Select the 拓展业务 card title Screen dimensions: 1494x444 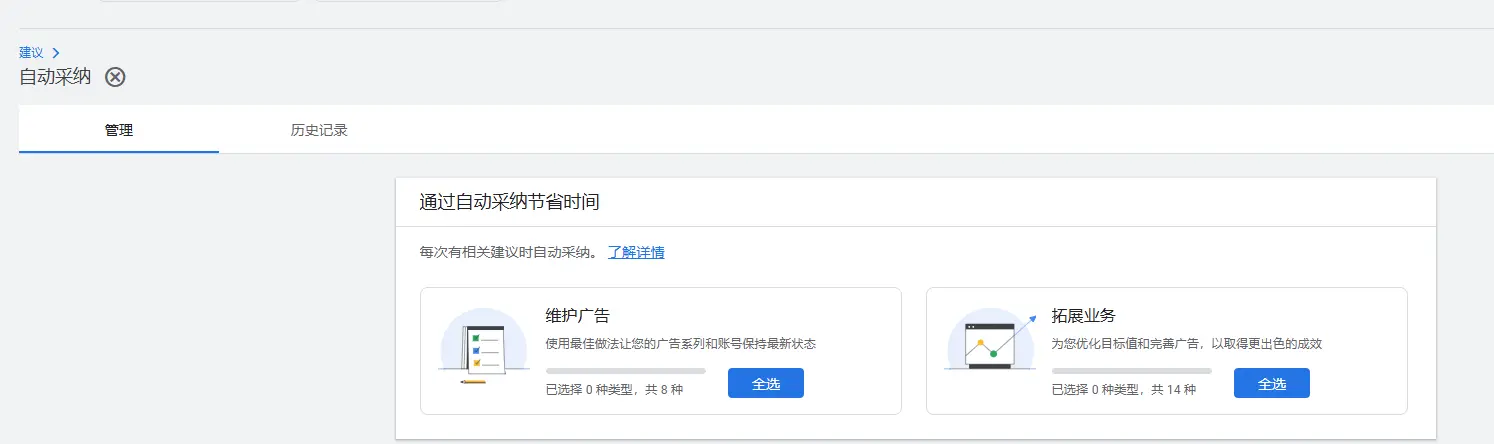tap(1084, 317)
